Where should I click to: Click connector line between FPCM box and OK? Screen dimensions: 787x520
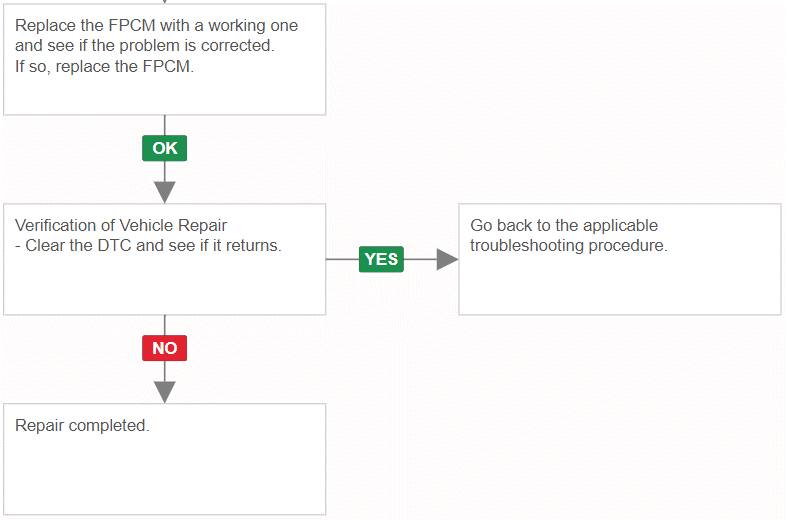click(165, 125)
